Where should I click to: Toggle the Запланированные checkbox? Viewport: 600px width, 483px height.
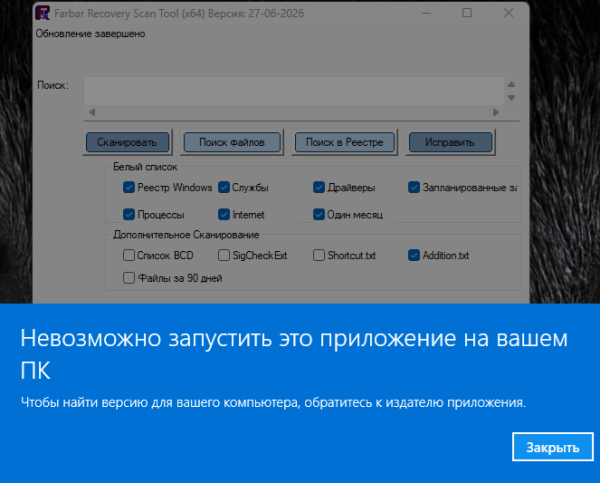click(414, 188)
